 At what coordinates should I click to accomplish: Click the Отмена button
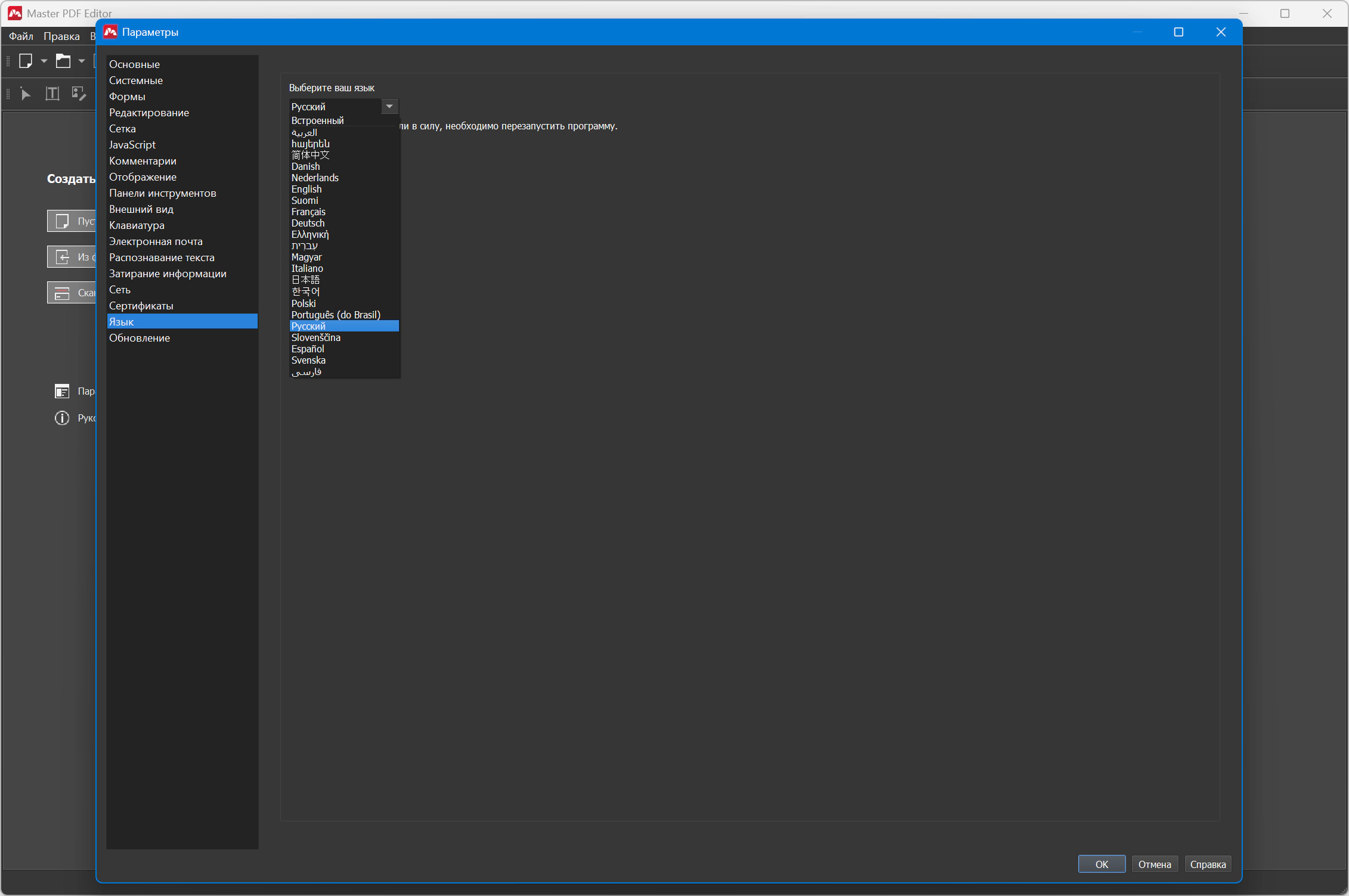click(x=1154, y=864)
